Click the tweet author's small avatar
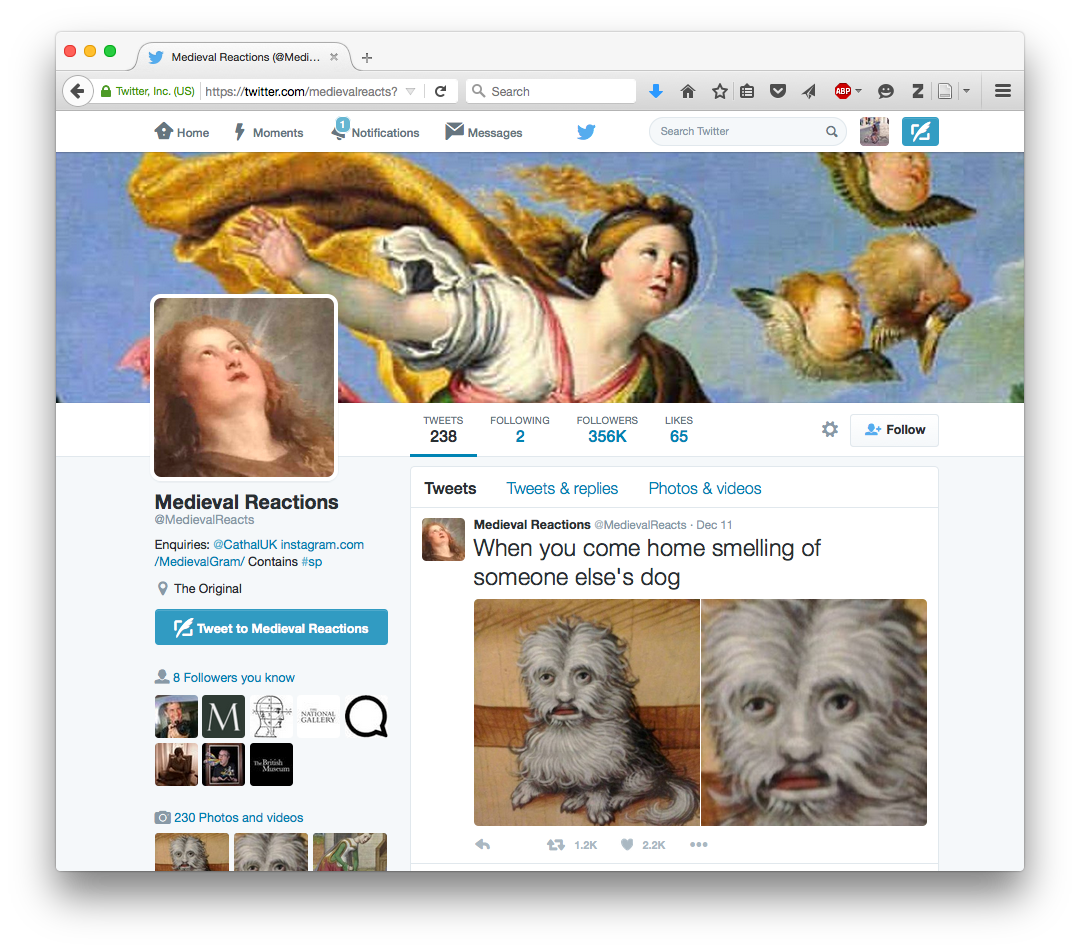Viewport: 1080px width, 951px height. coord(444,539)
